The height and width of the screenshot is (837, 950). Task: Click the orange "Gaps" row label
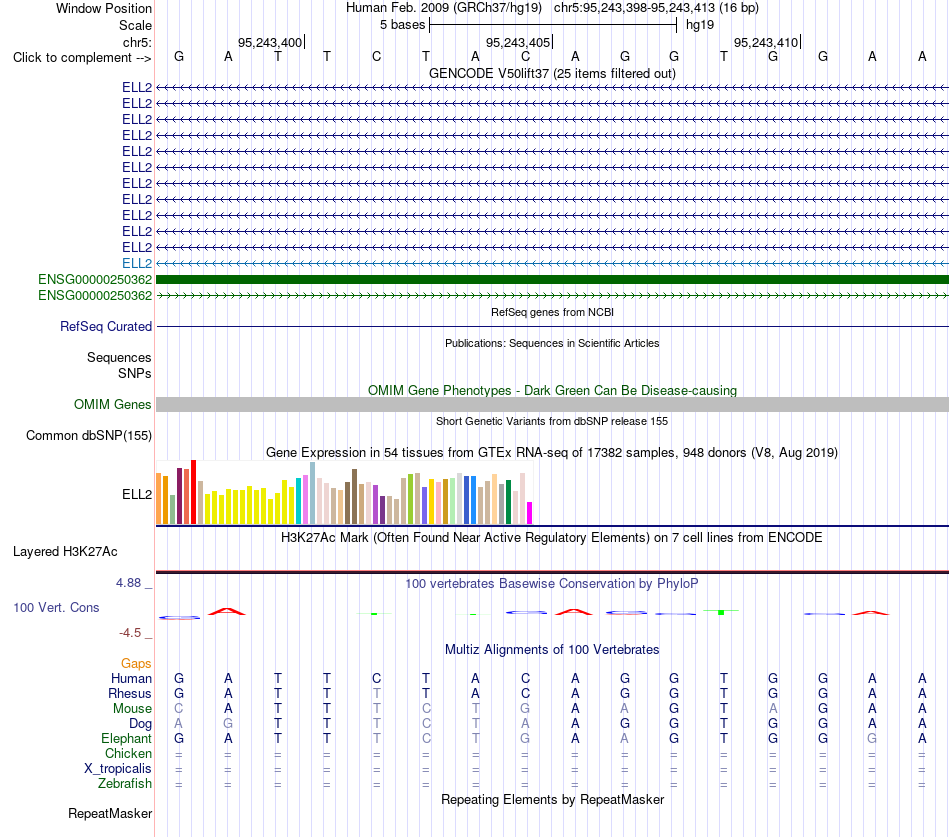[136, 664]
